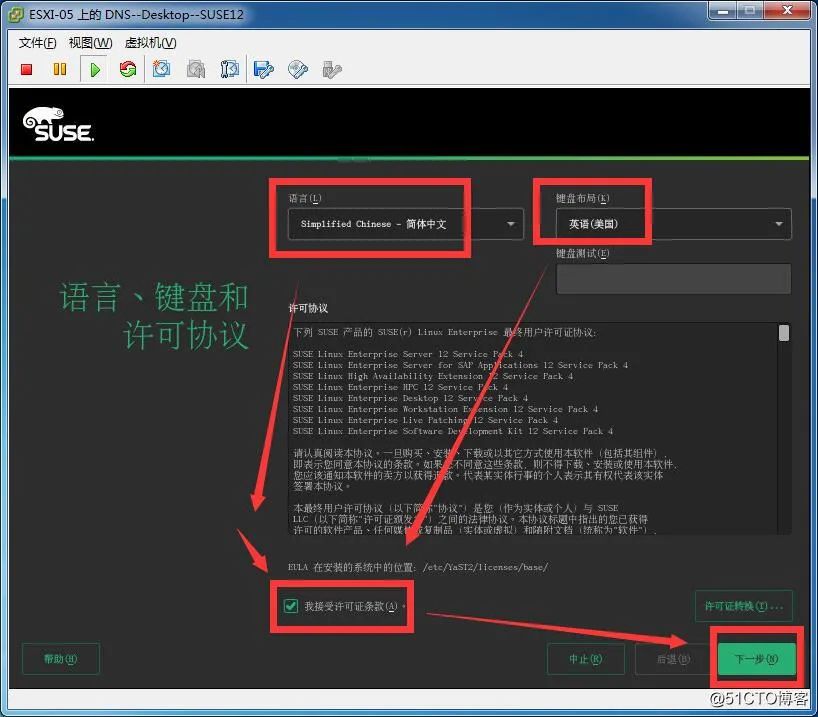Click the 许可协议 heading text

(308, 308)
